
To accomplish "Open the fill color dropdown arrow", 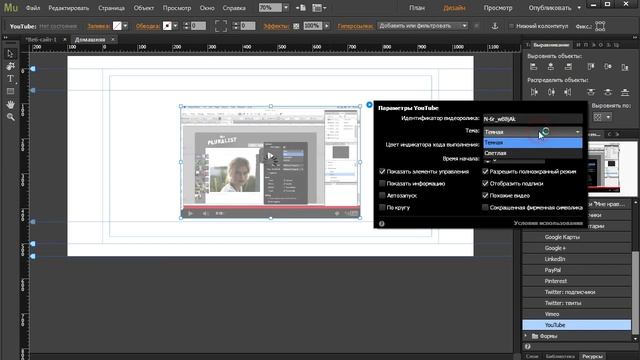I will [x=125, y=26].
